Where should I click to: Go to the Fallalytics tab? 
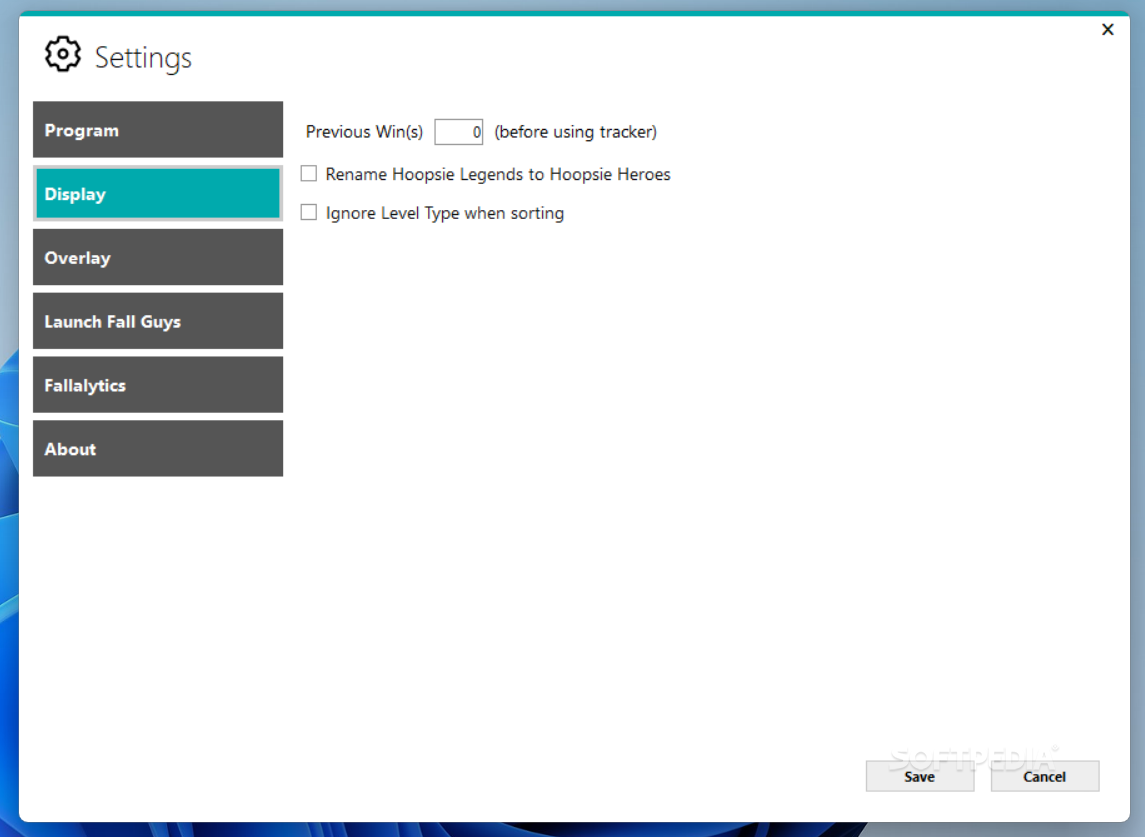click(158, 385)
